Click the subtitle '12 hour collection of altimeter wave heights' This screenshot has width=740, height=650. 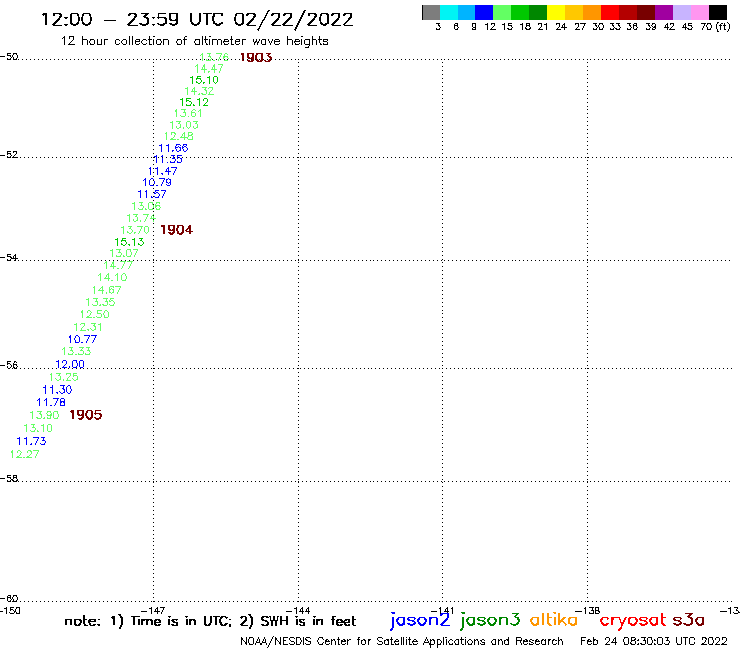[x=194, y=41]
